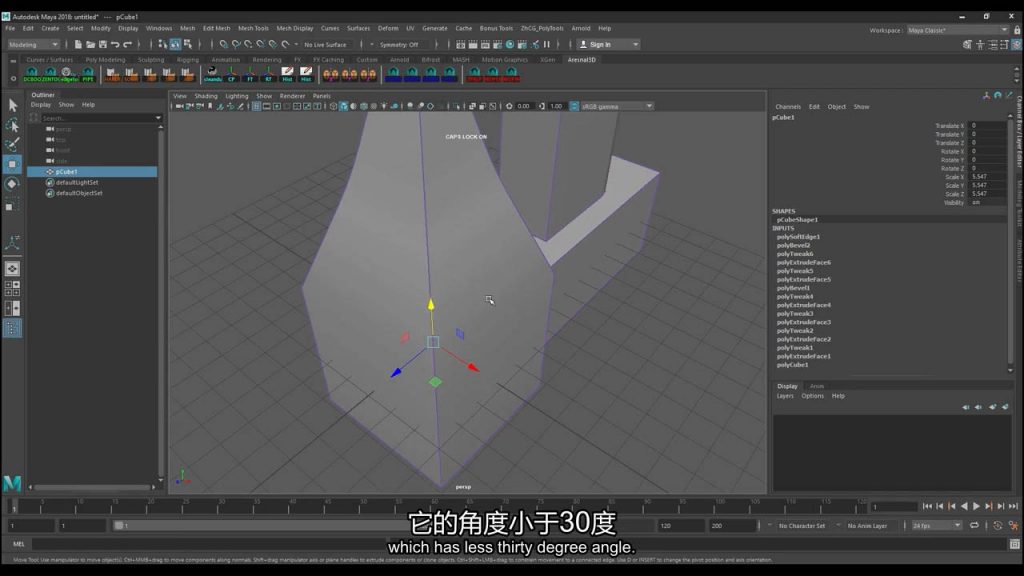Choose the Scale tool in toolbox

pos(12,205)
